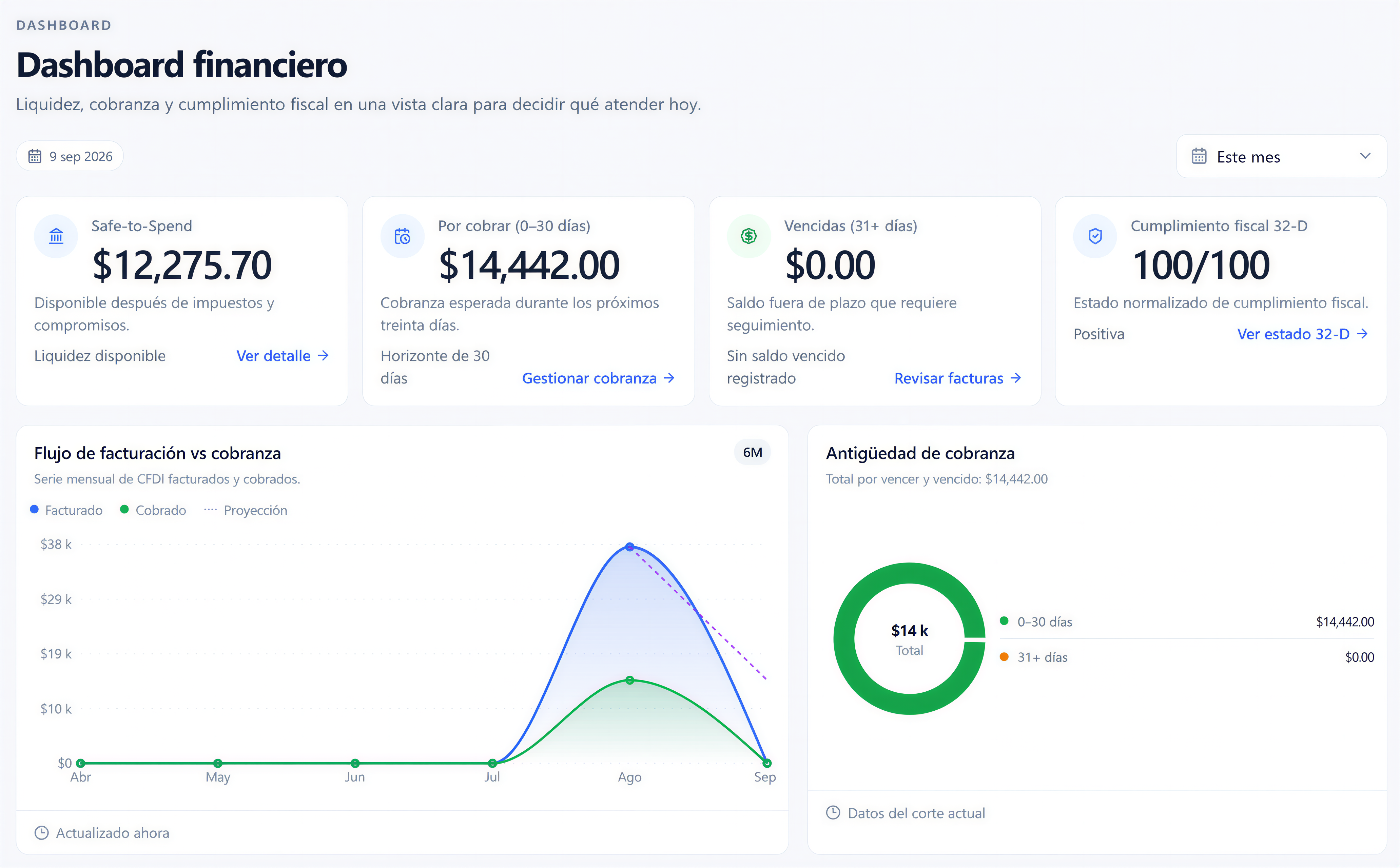1400x868 pixels.
Task: Click the $14 k Total donut center
Action: [x=910, y=639]
